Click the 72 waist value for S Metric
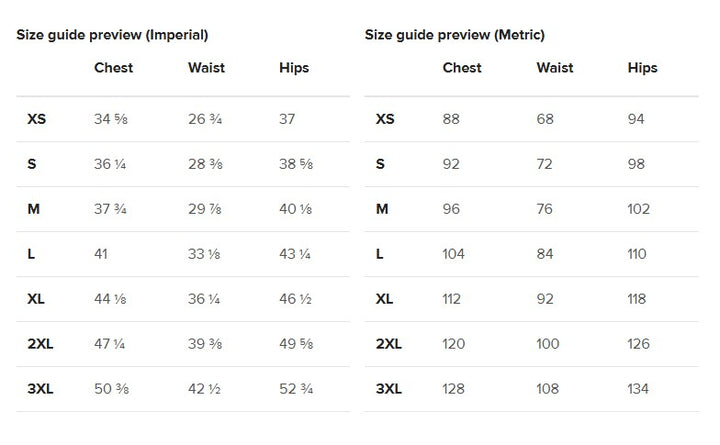Screen dimensions: 720x445 545,164
